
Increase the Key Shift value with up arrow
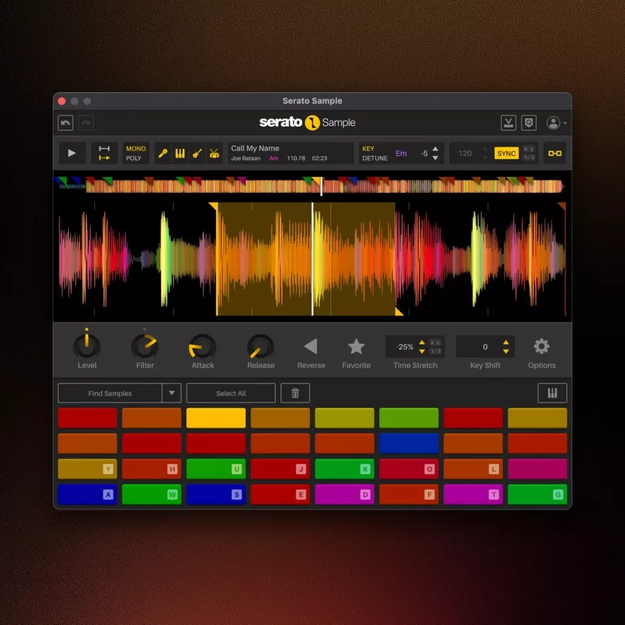click(506, 342)
